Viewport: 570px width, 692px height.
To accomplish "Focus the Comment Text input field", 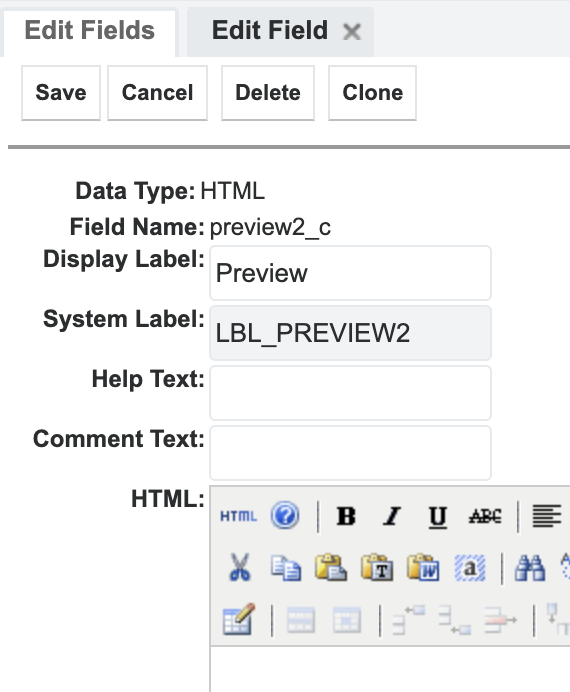I will click(x=350, y=453).
